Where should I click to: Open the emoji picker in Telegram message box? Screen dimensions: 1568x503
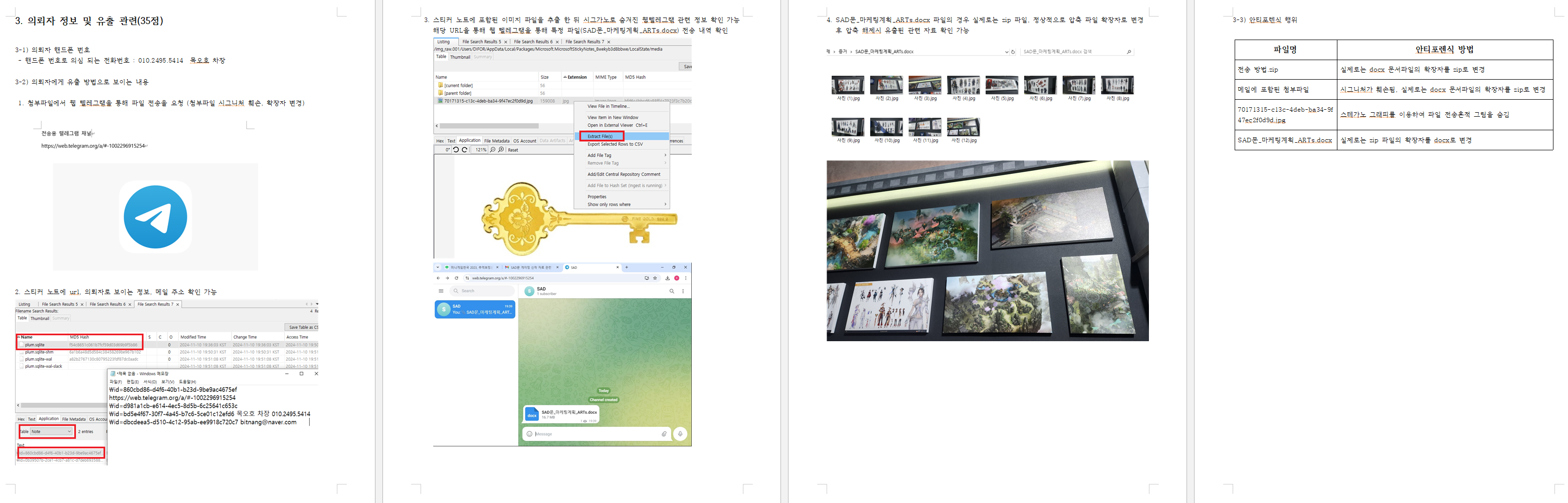point(529,434)
